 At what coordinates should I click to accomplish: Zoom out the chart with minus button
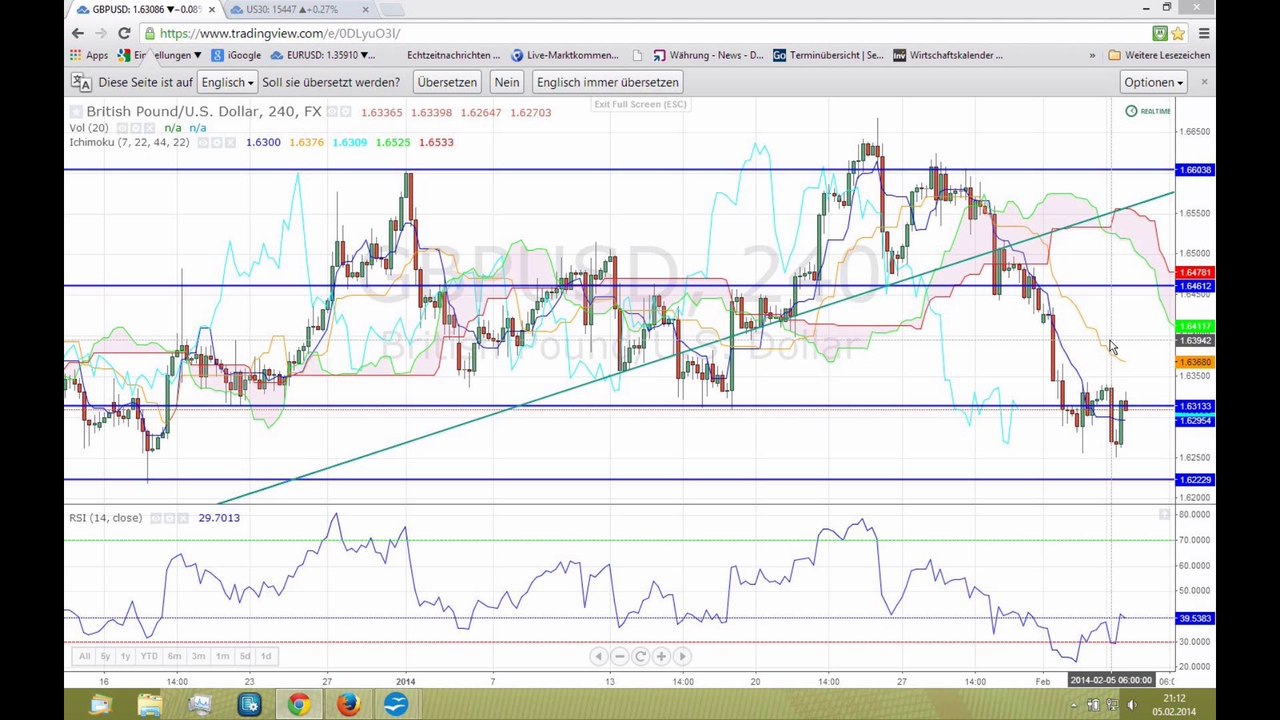pyautogui.click(x=619, y=656)
